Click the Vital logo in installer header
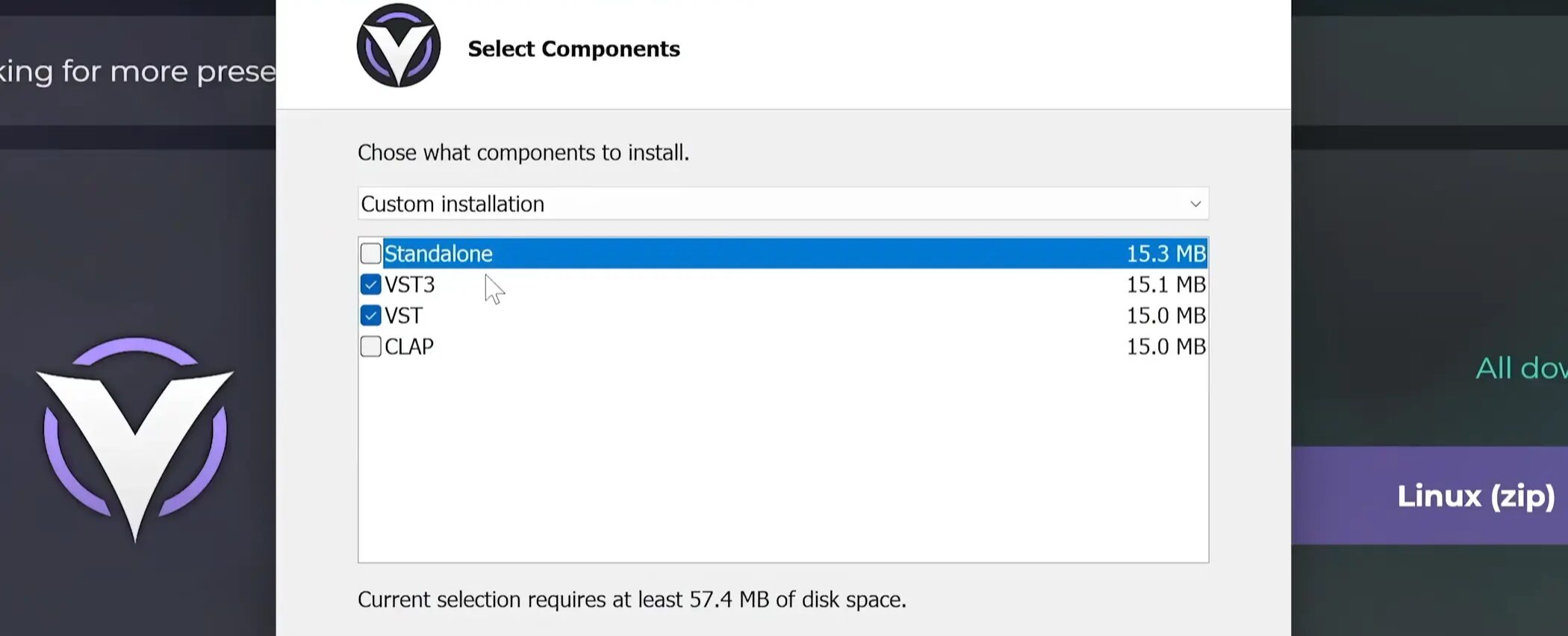 coord(399,46)
